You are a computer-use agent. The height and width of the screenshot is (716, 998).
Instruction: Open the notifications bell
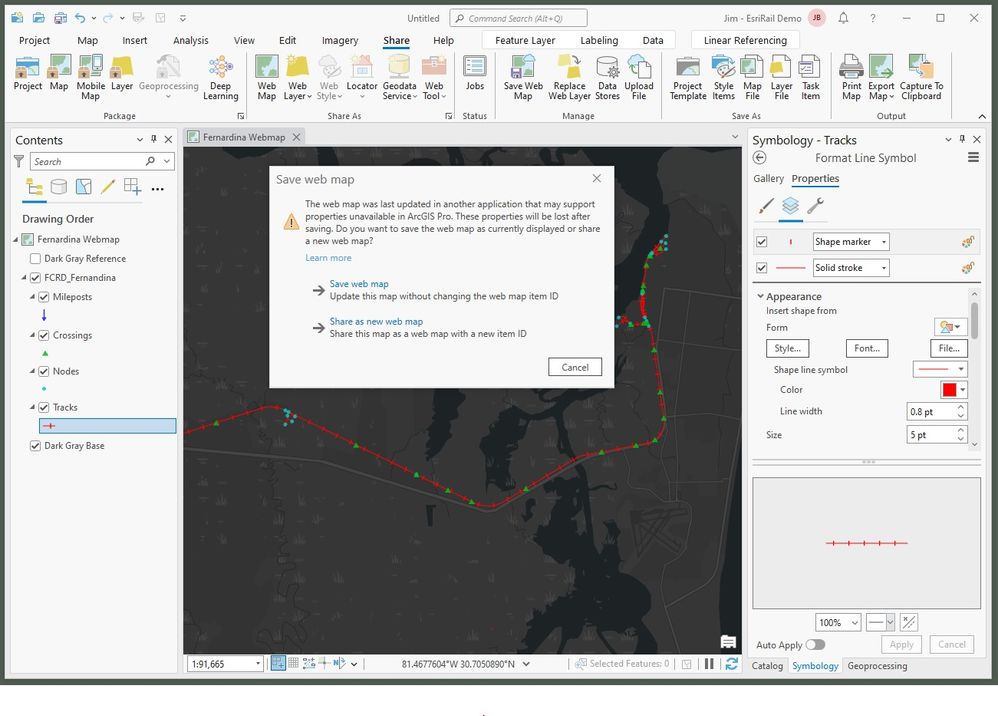click(x=843, y=18)
